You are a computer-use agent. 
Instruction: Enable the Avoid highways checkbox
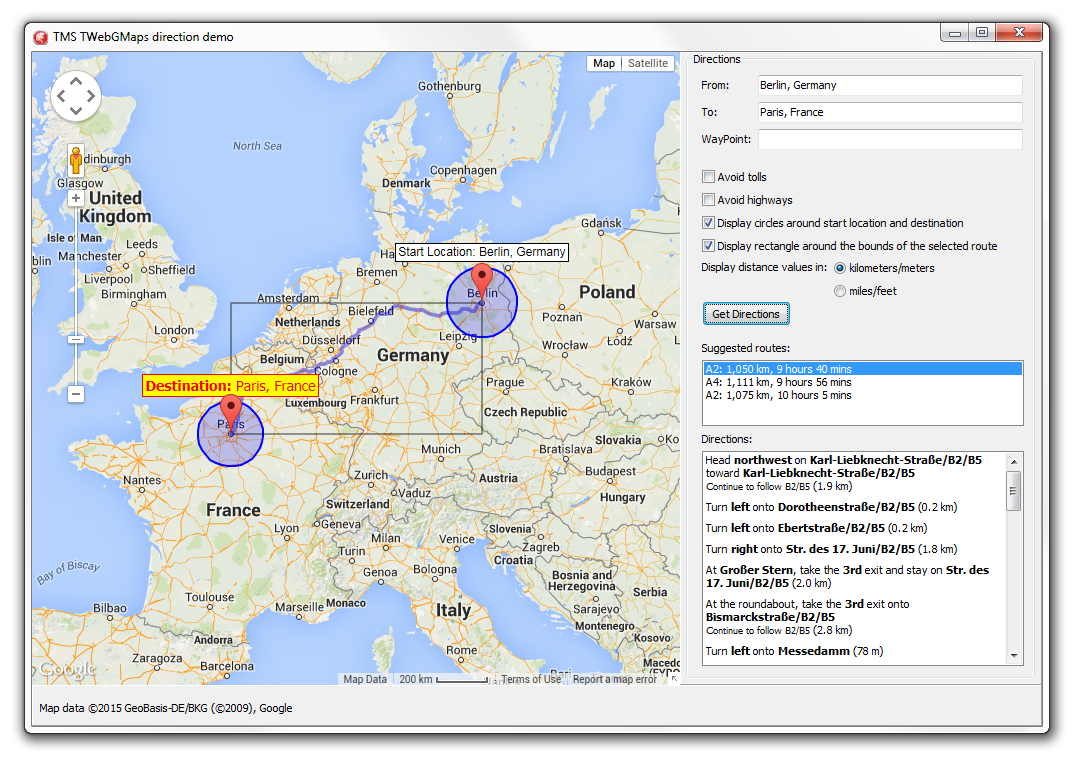click(x=708, y=200)
